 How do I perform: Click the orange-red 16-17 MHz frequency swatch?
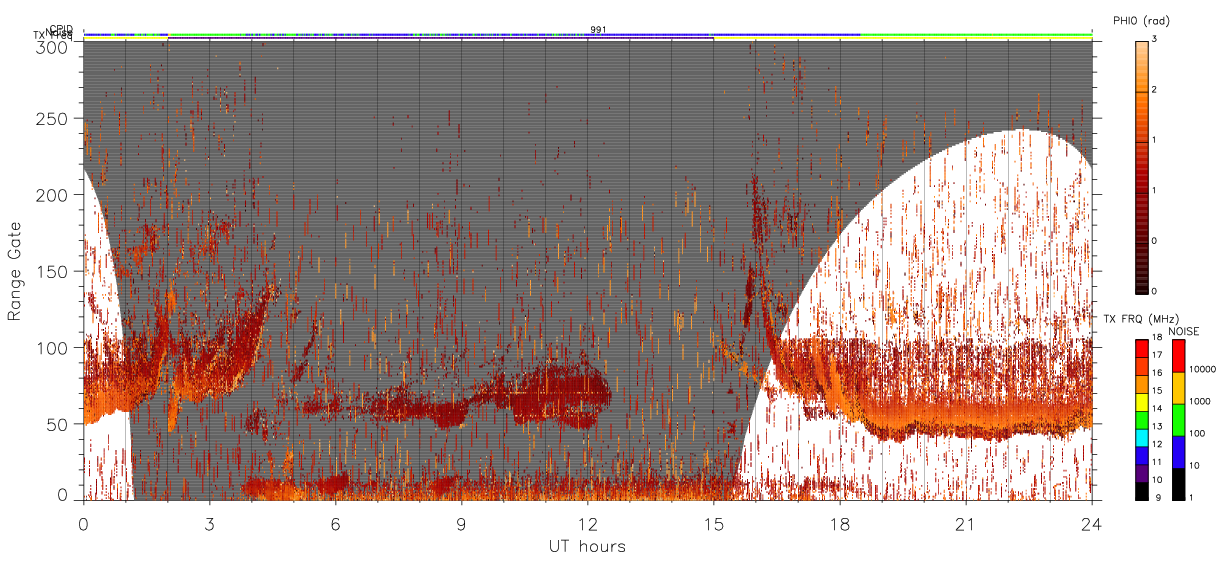[1141, 366]
